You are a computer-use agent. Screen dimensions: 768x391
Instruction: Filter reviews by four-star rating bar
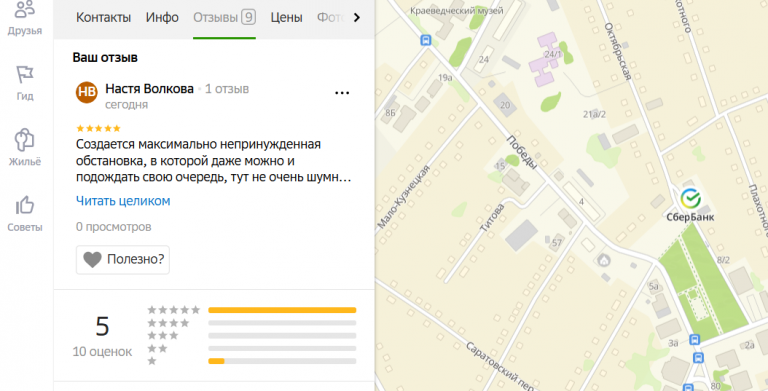(x=282, y=323)
